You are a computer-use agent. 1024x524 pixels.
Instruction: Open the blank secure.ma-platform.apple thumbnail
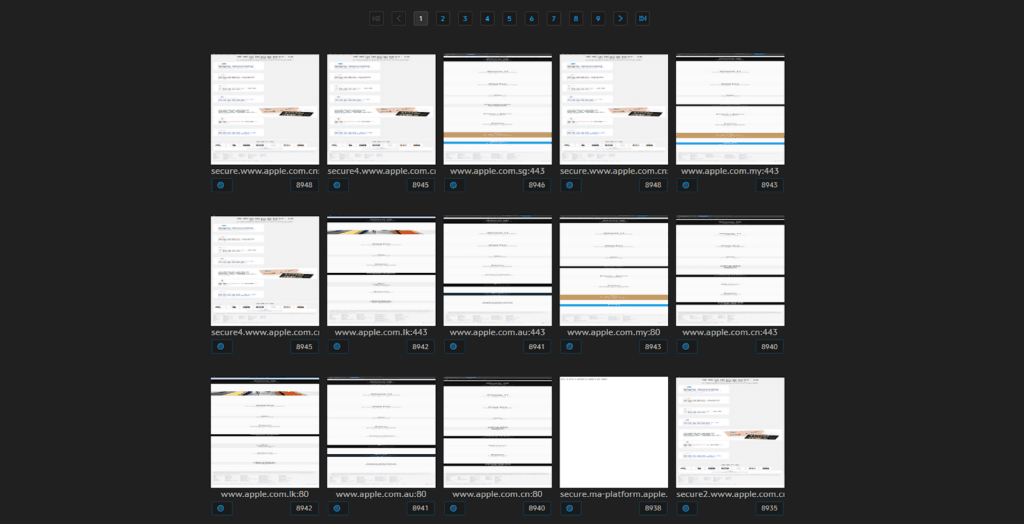(613, 432)
